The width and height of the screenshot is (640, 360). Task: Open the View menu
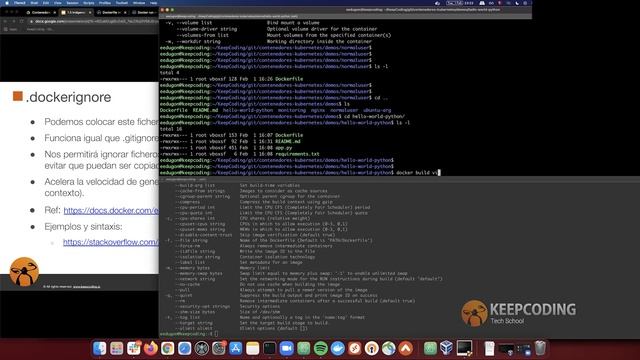(58, 3)
